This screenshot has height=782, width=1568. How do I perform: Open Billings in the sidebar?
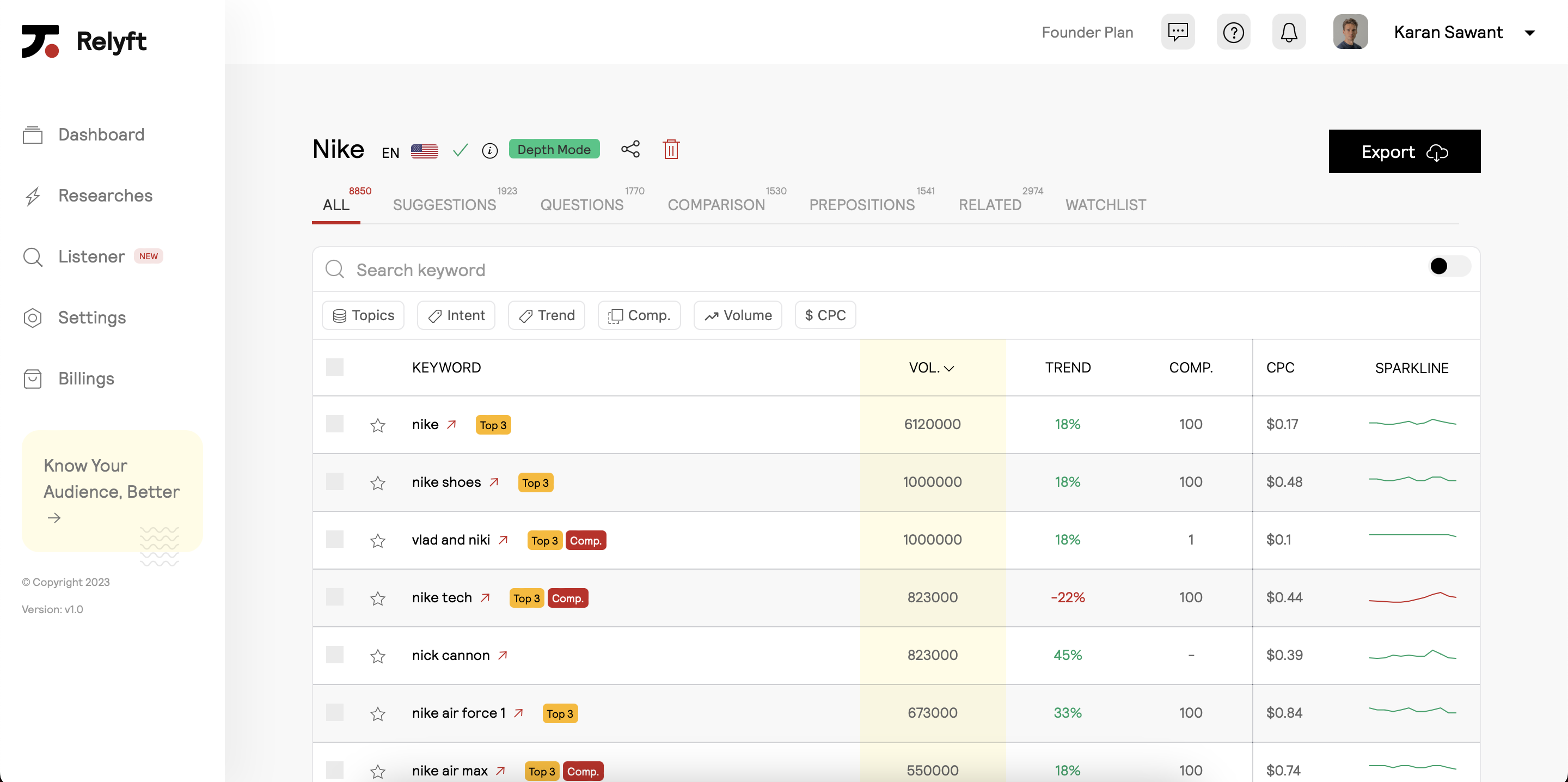coord(68,378)
